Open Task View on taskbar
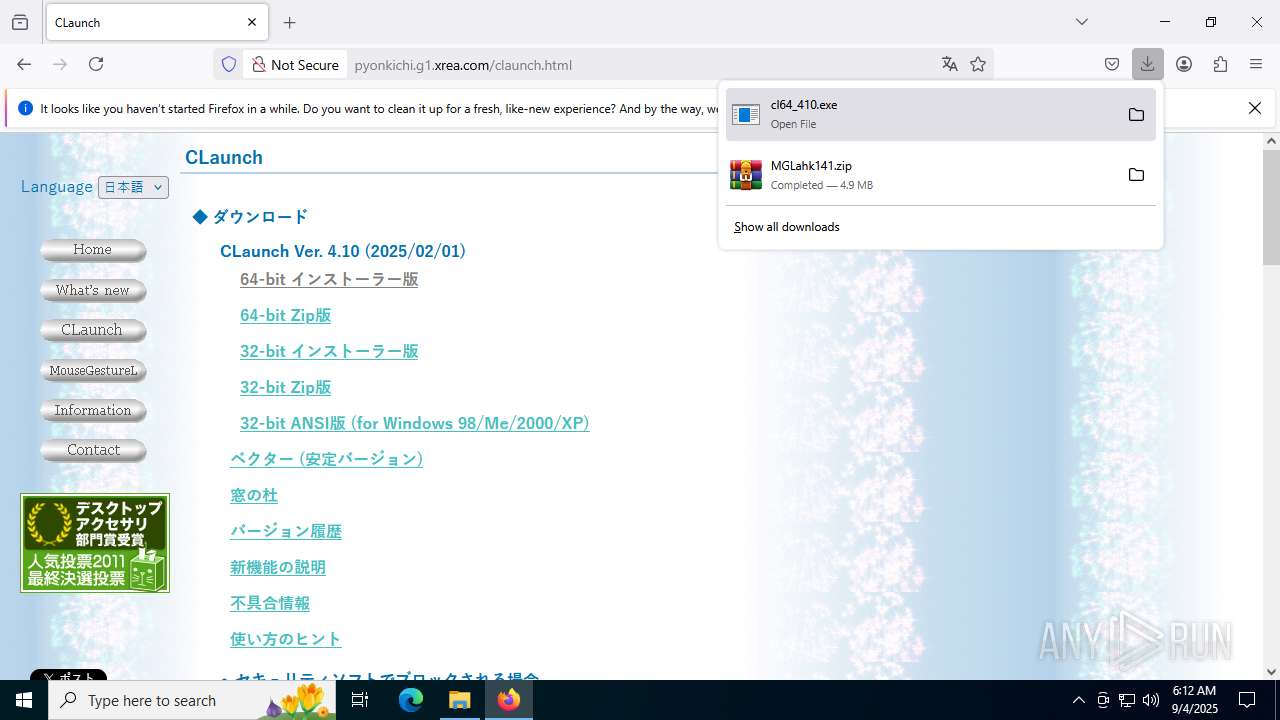Image resolution: width=1280 pixels, height=720 pixels. click(x=360, y=700)
